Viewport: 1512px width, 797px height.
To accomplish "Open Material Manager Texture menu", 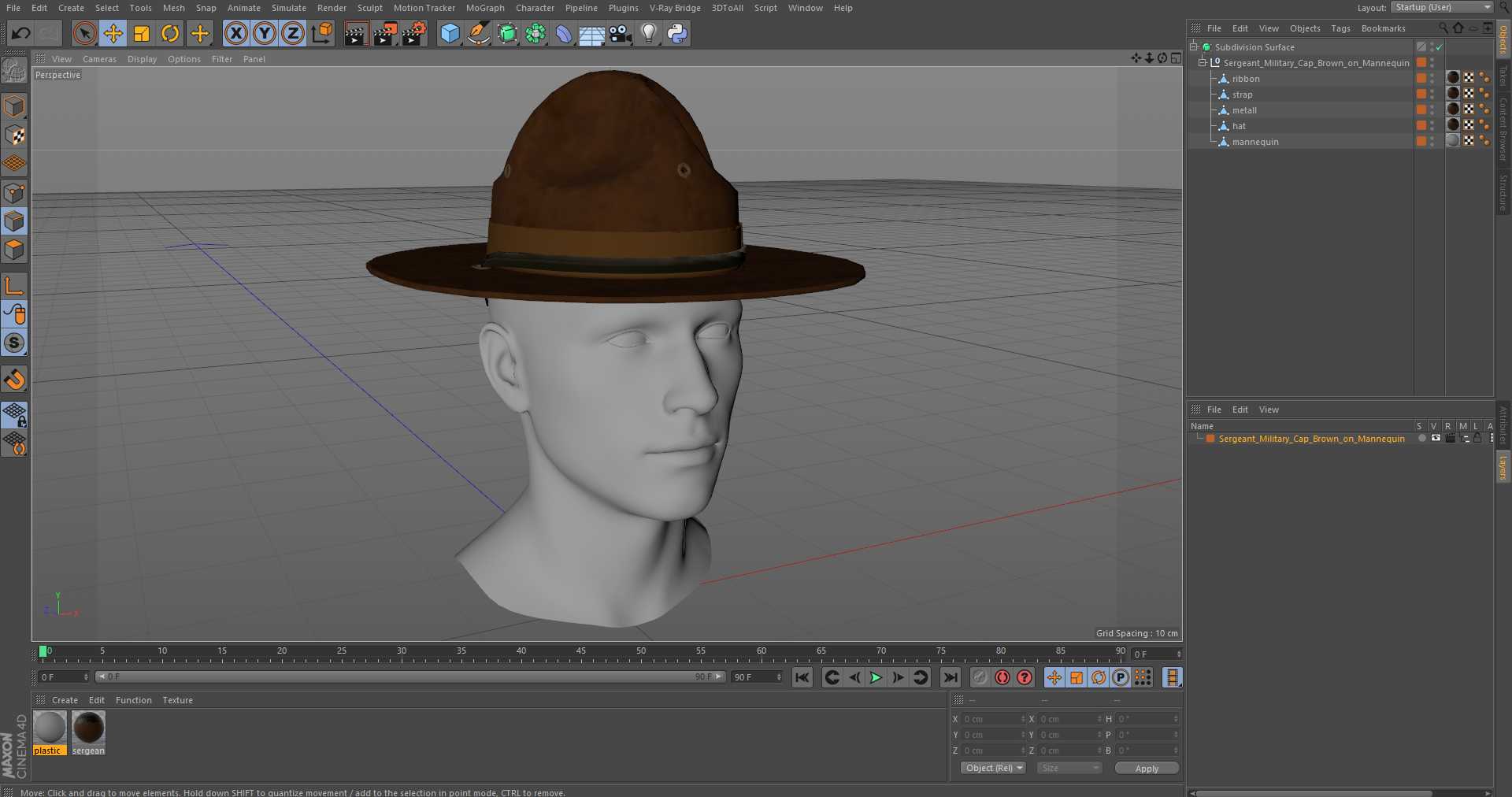I will tap(177, 700).
